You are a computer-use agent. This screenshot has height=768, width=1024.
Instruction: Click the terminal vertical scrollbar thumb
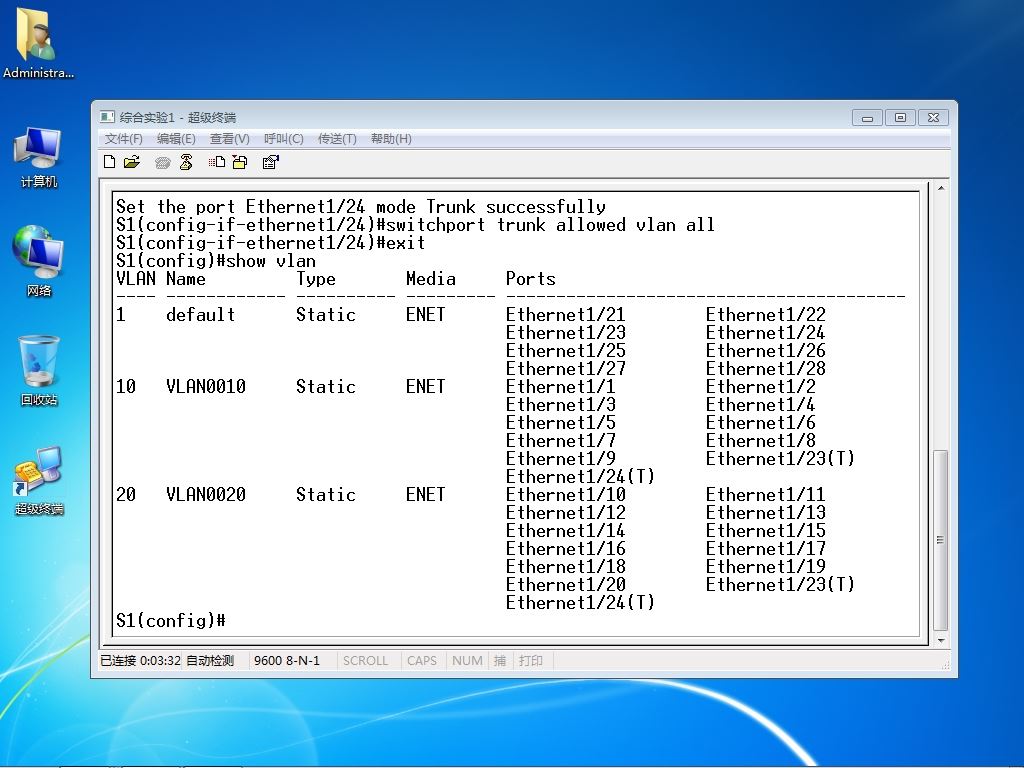(x=941, y=540)
